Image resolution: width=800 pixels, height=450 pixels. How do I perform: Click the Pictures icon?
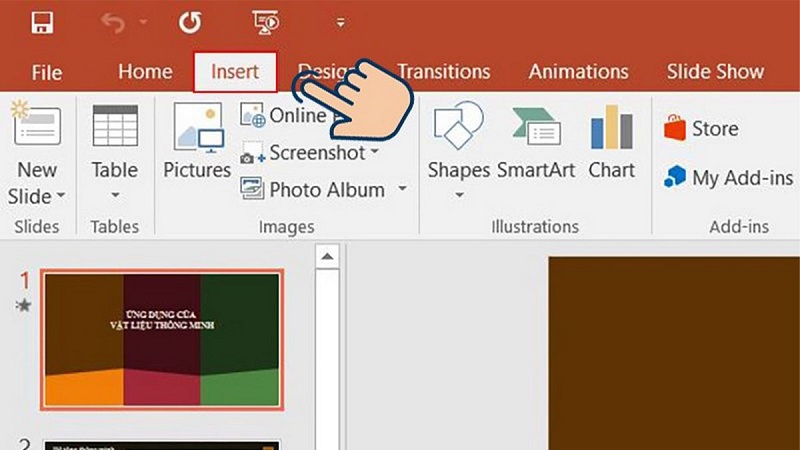[198, 128]
